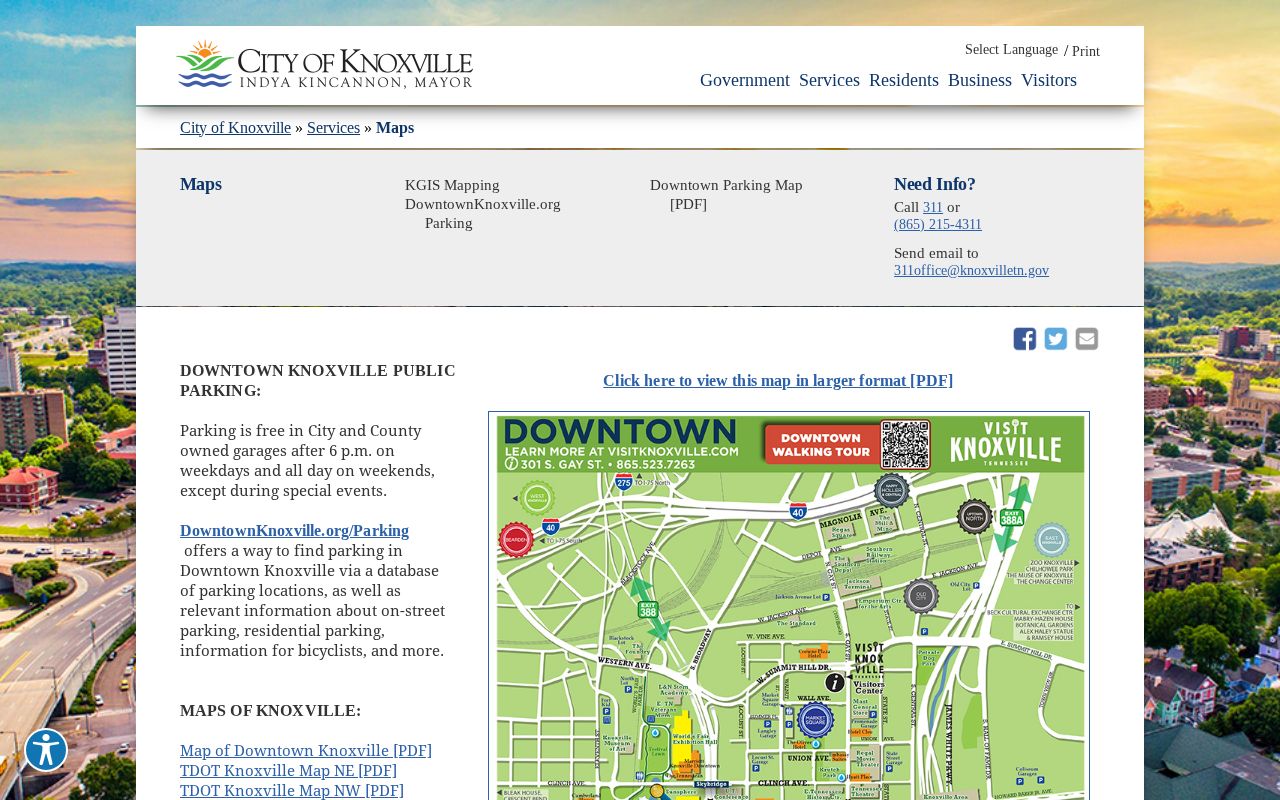Screen dimensions: 1280x800
Task: Share page on Facebook icon
Action: [1025, 339]
